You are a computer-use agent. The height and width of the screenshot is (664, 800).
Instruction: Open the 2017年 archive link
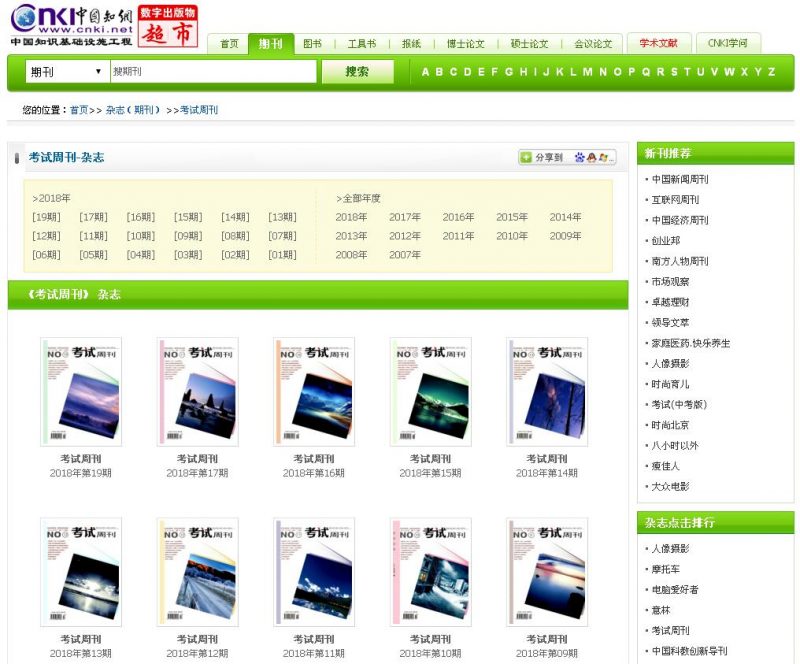coord(404,216)
